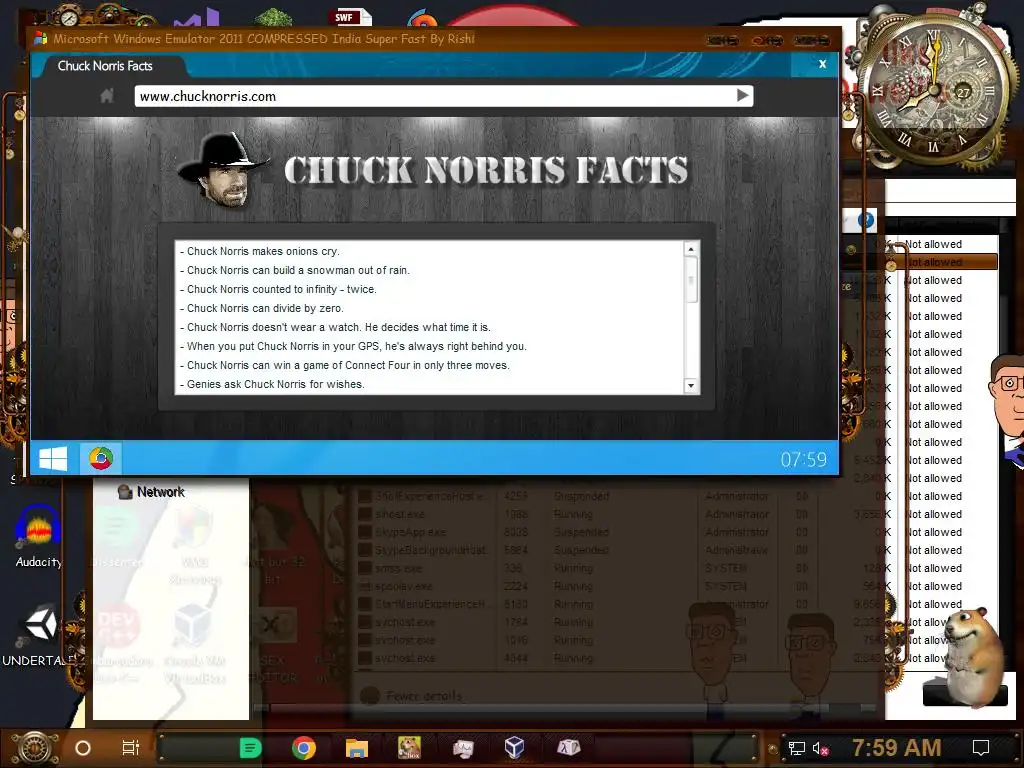This screenshot has width=1024, height=768.
Task: Click the emulator taskbar Chrome browser icon
Action: point(101,458)
